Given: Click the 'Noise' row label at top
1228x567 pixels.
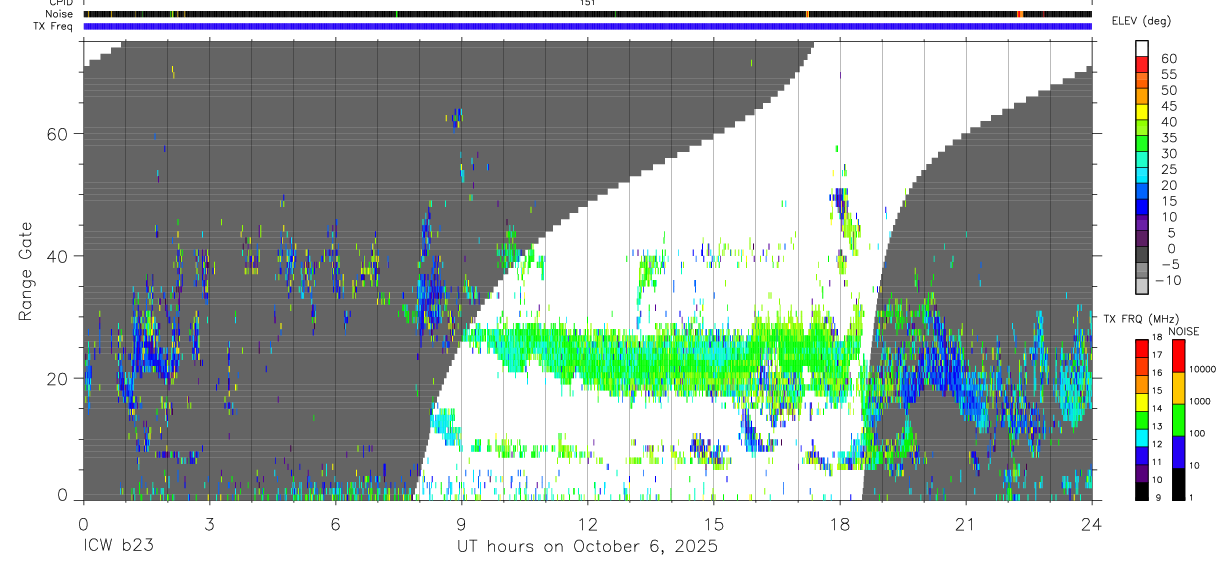Looking at the screenshot, I should click(x=59, y=14).
